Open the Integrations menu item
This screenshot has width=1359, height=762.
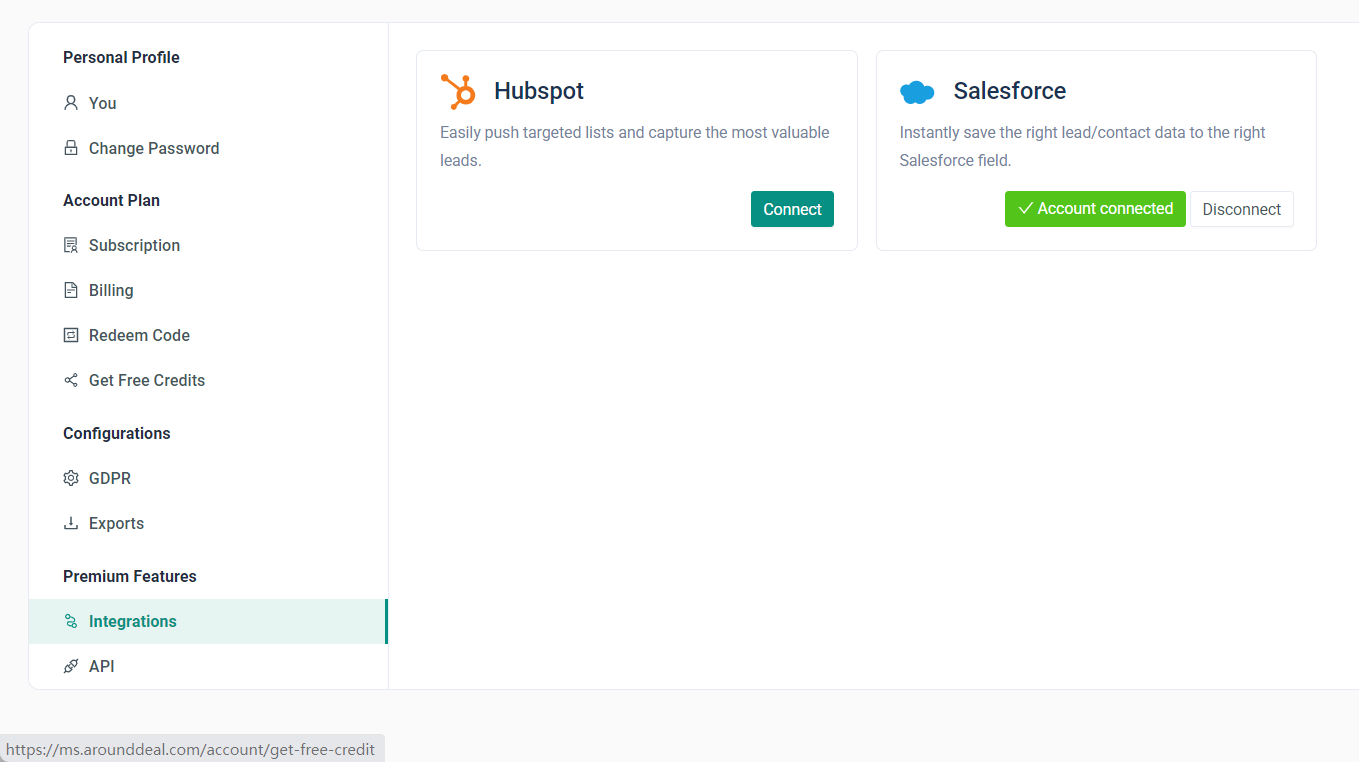pyautogui.click(x=132, y=621)
